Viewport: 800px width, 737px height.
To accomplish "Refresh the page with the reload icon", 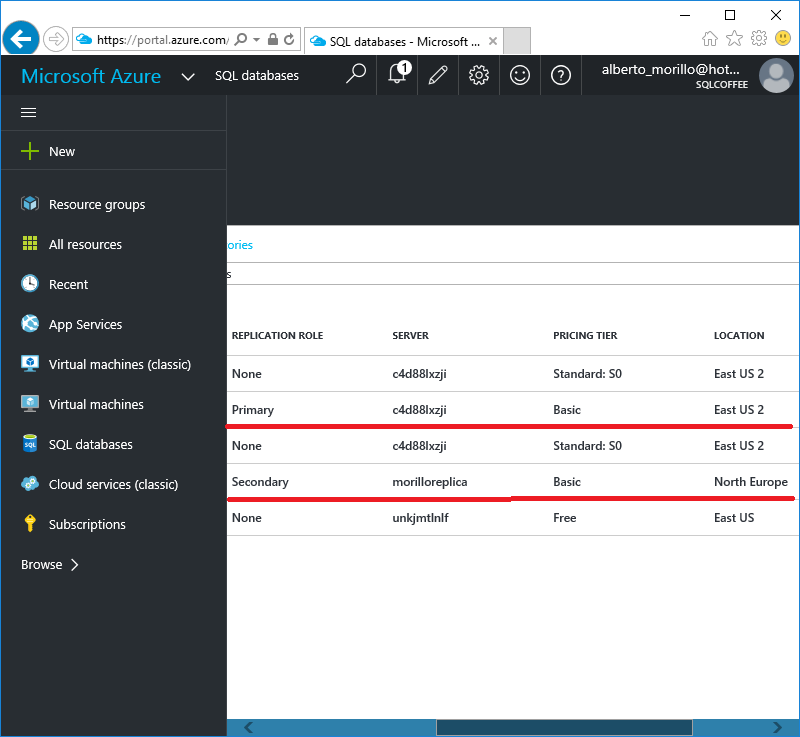I will [x=289, y=39].
